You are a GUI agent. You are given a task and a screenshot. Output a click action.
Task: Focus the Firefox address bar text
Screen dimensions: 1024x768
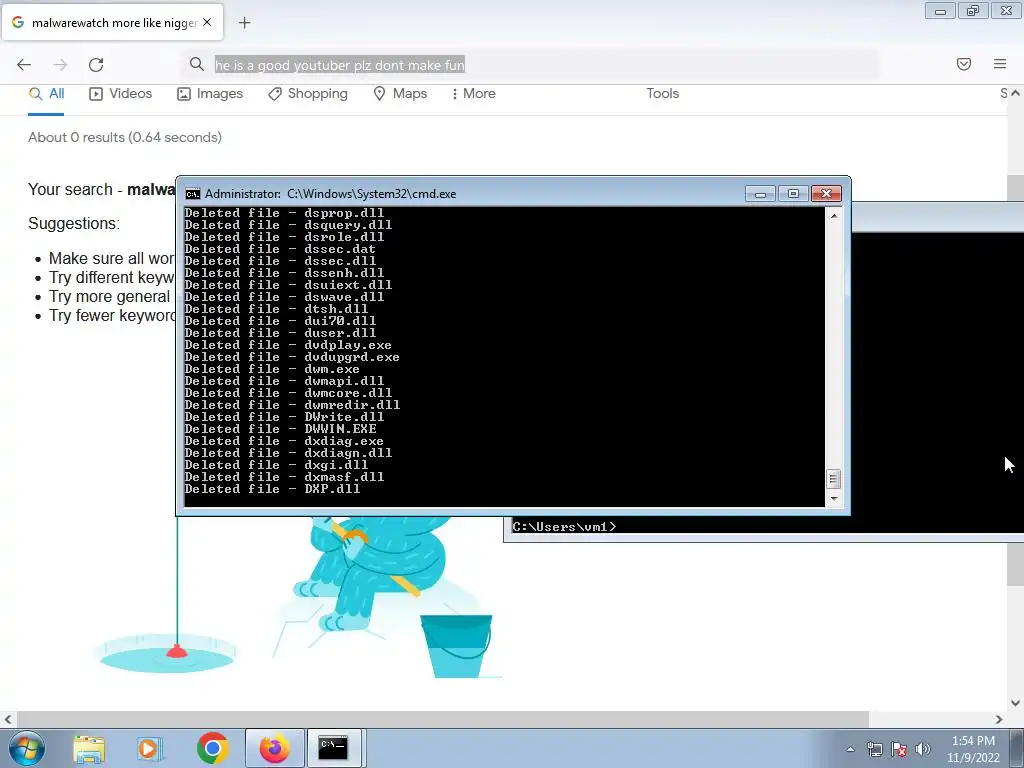(x=340, y=65)
